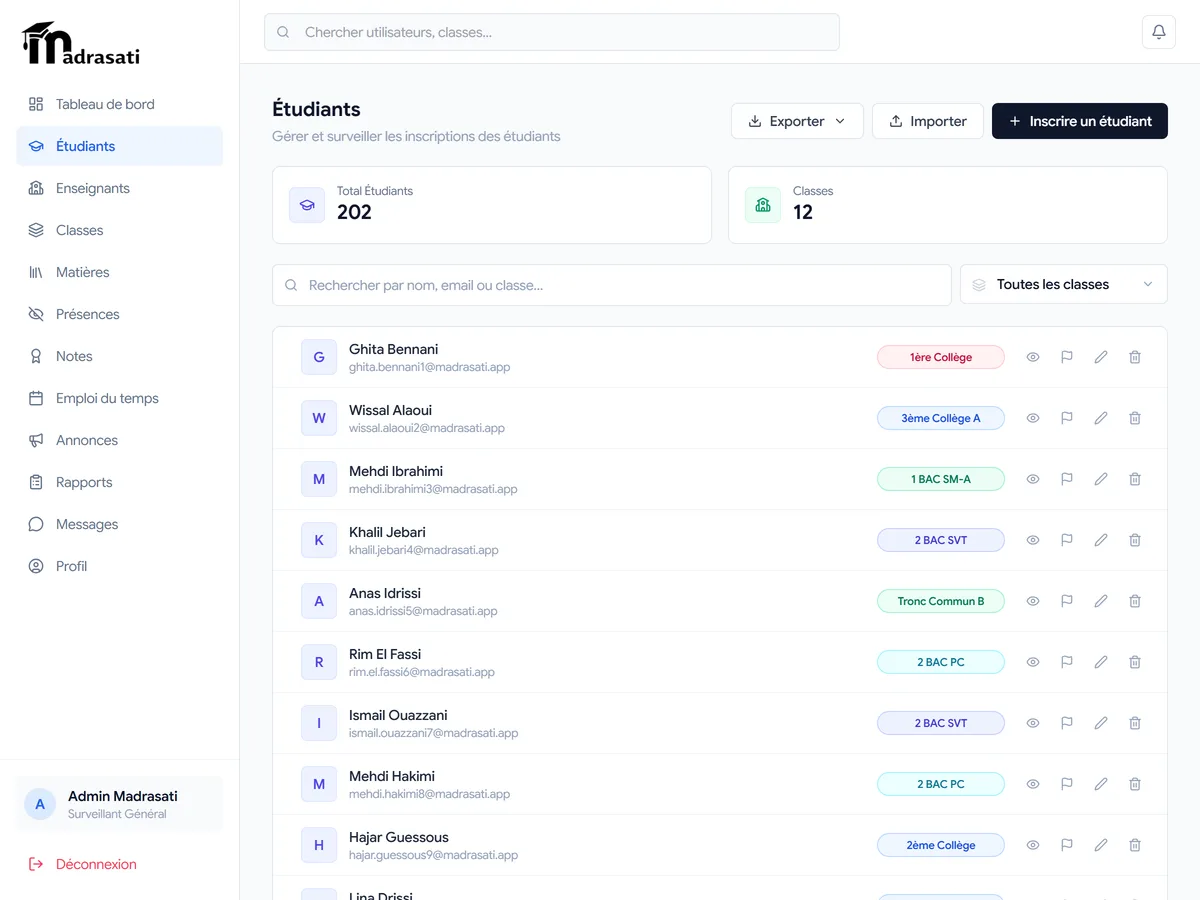The height and width of the screenshot is (900, 1200).
Task: Open the notifications bell icon
Action: tap(1159, 32)
